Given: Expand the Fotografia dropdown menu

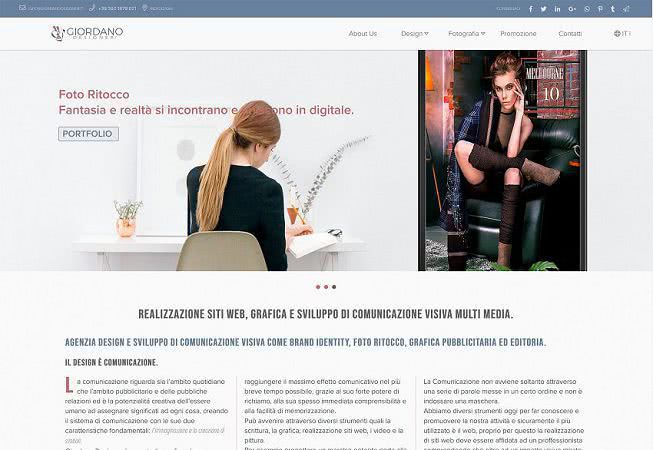Looking at the screenshot, I should click(466, 34).
